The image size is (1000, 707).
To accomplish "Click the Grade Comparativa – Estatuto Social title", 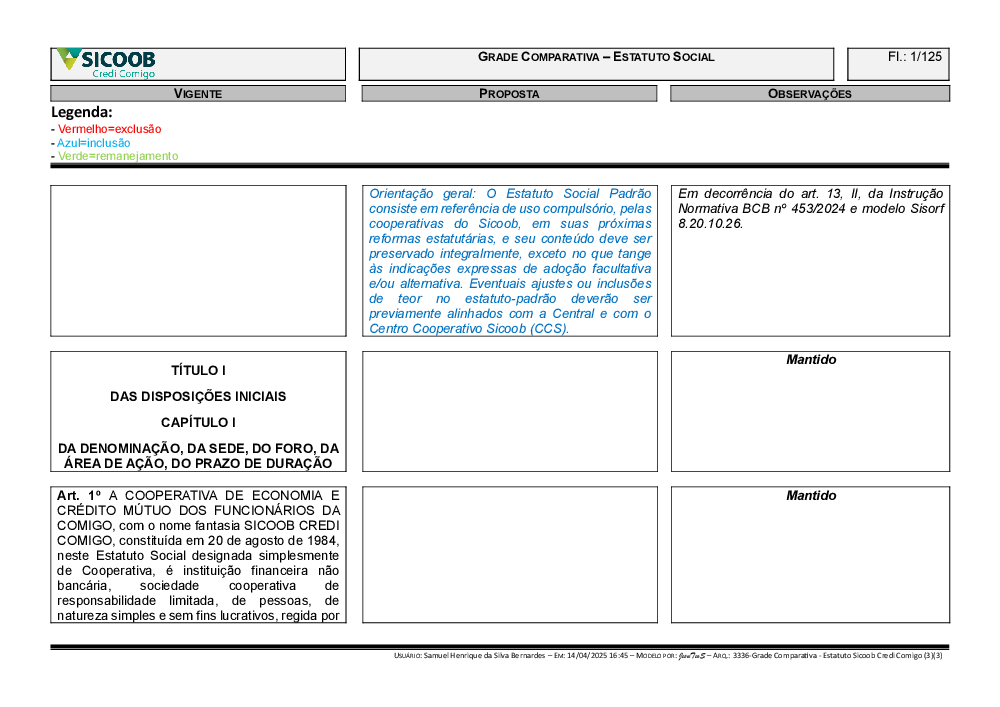I will pyautogui.click(x=596, y=57).
